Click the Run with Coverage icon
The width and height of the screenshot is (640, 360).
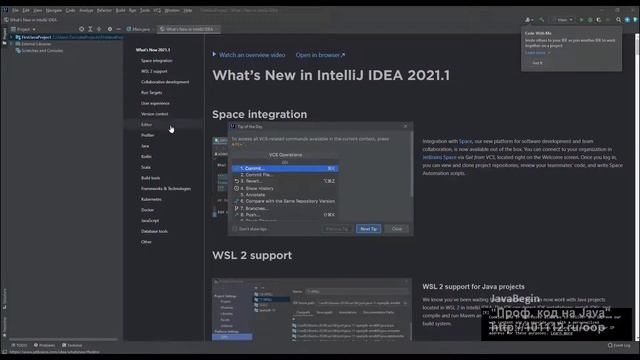click(x=599, y=20)
